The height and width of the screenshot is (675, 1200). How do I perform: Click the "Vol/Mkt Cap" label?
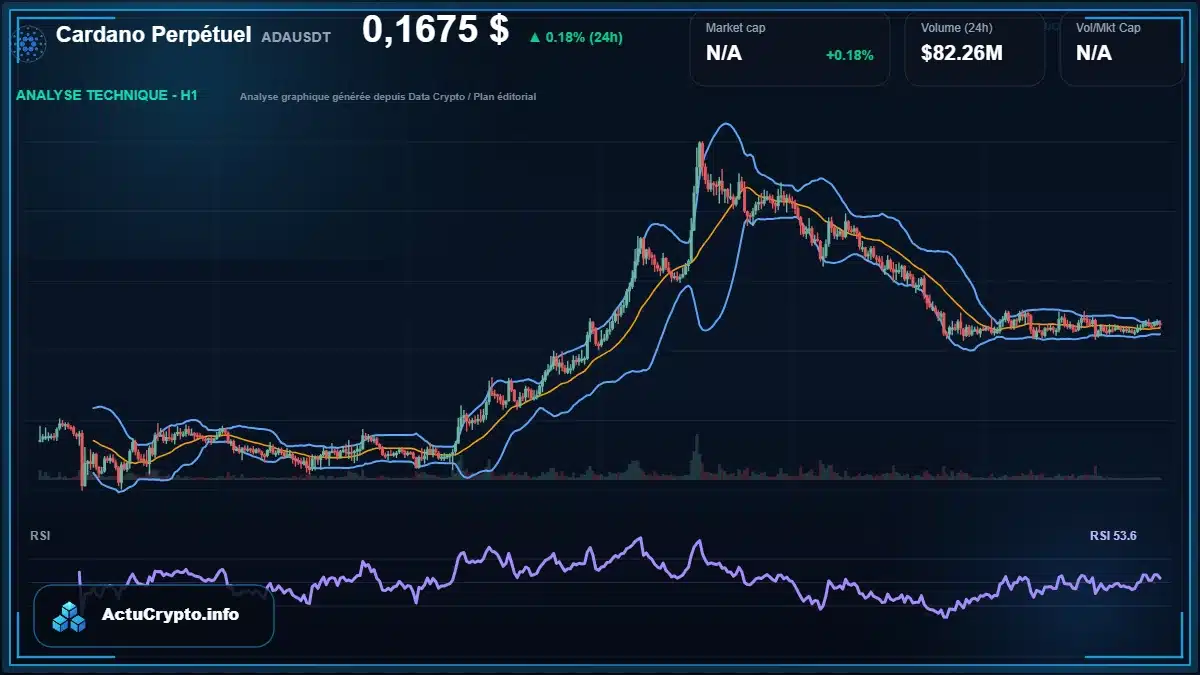1108,28
